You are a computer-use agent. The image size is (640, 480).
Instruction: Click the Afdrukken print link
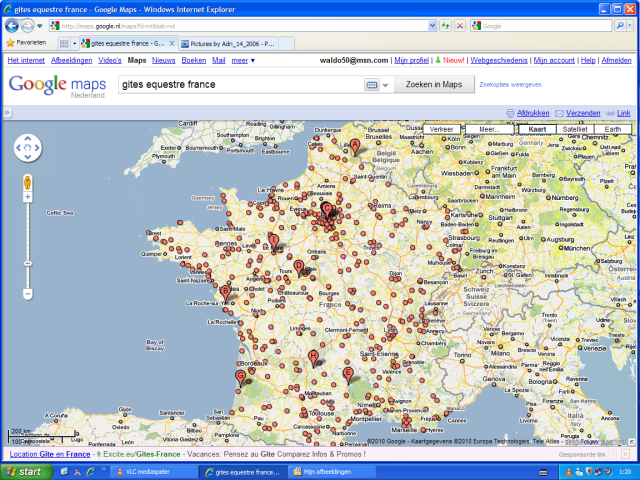[533, 113]
